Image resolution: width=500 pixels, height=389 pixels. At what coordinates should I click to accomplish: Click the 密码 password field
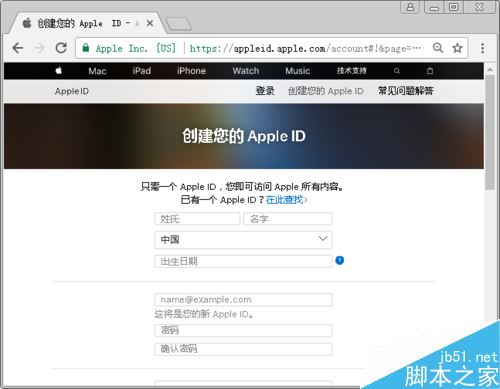coord(243,330)
